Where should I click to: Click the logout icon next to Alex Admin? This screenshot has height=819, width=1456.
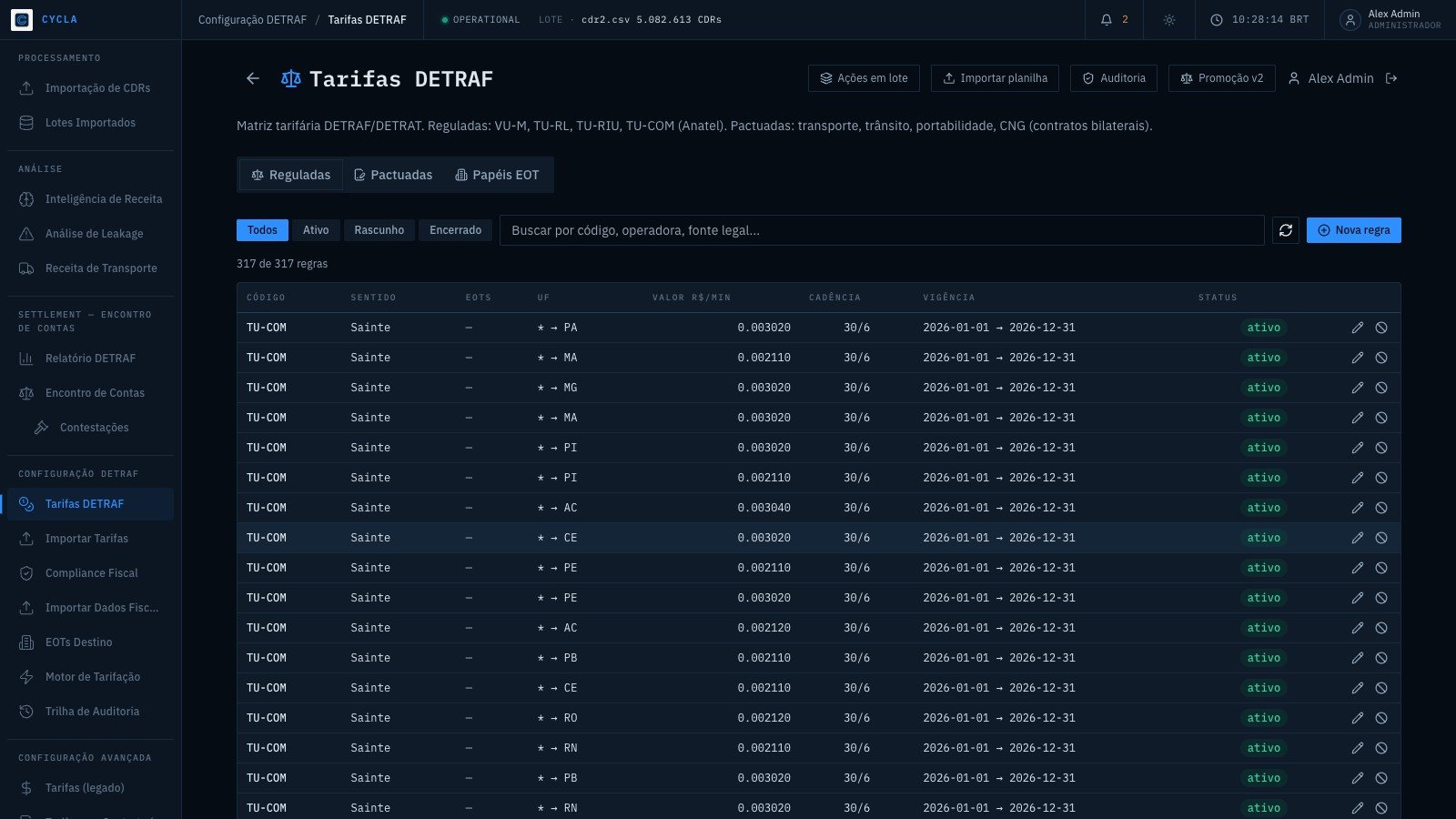pos(1391,78)
